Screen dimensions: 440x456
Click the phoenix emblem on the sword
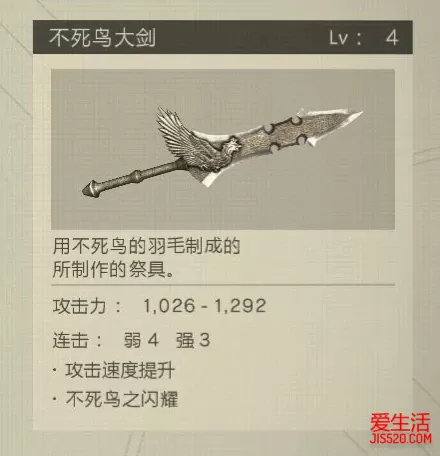[x=230, y=148]
